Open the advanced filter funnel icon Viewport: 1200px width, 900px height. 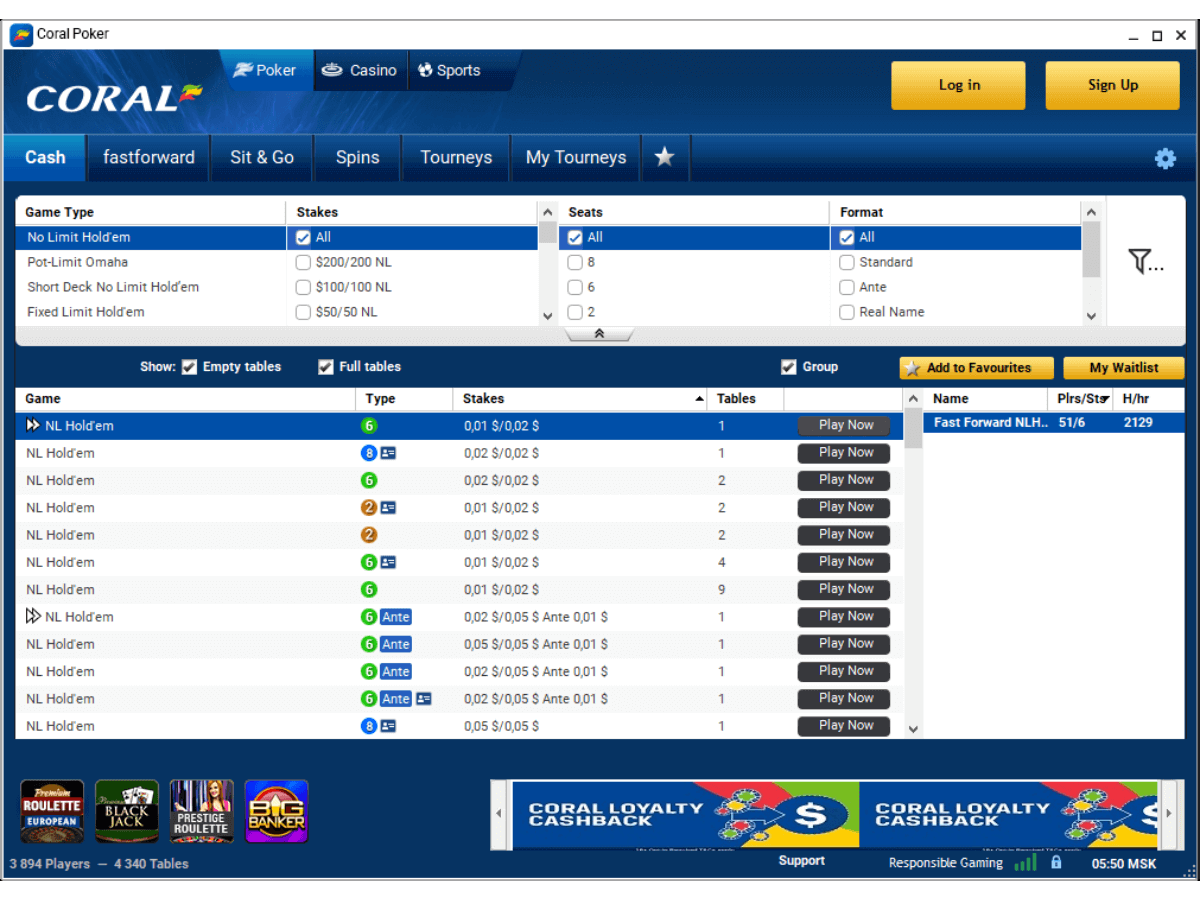1144,262
